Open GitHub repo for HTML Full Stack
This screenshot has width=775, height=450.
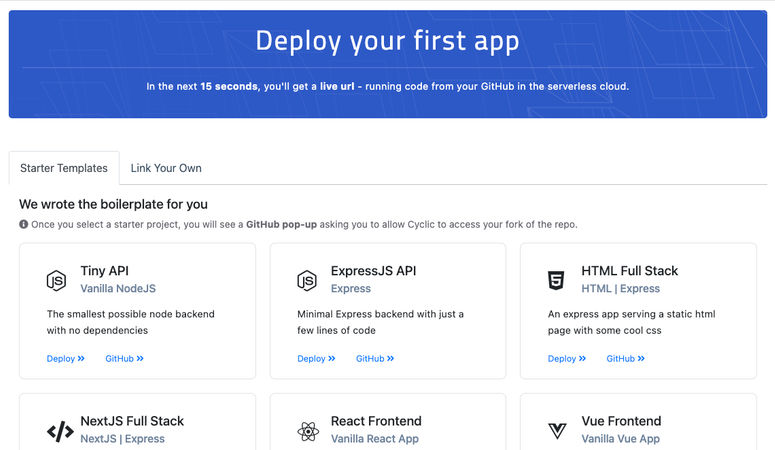click(x=626, y=359)
